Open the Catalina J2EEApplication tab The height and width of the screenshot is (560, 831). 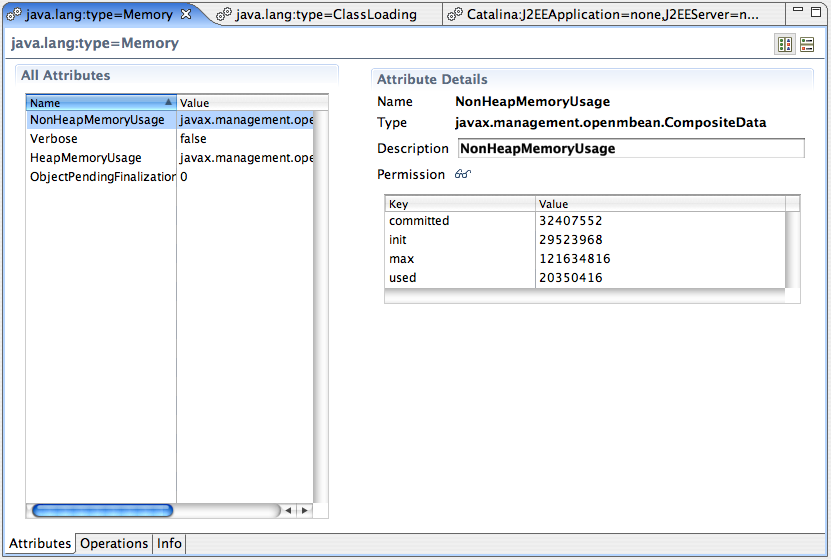click(612, 14)
